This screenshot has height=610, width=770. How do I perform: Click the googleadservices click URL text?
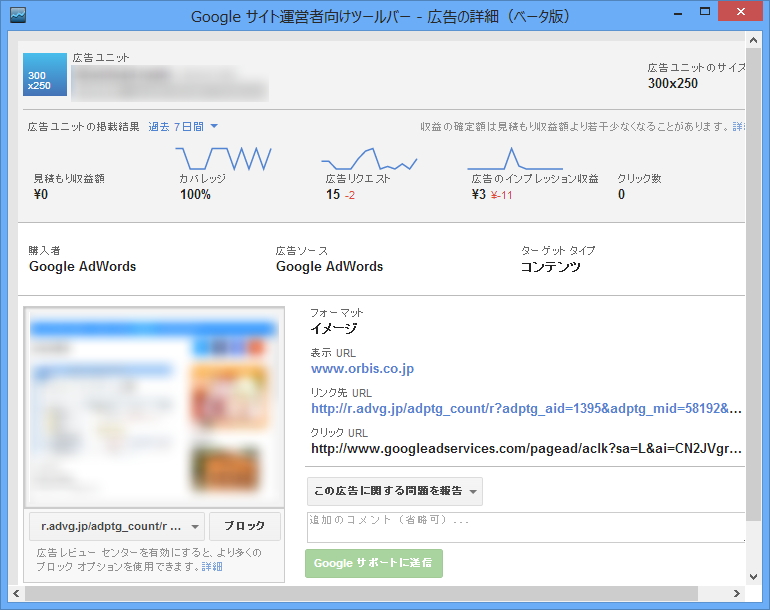click(x=526, y=448)
